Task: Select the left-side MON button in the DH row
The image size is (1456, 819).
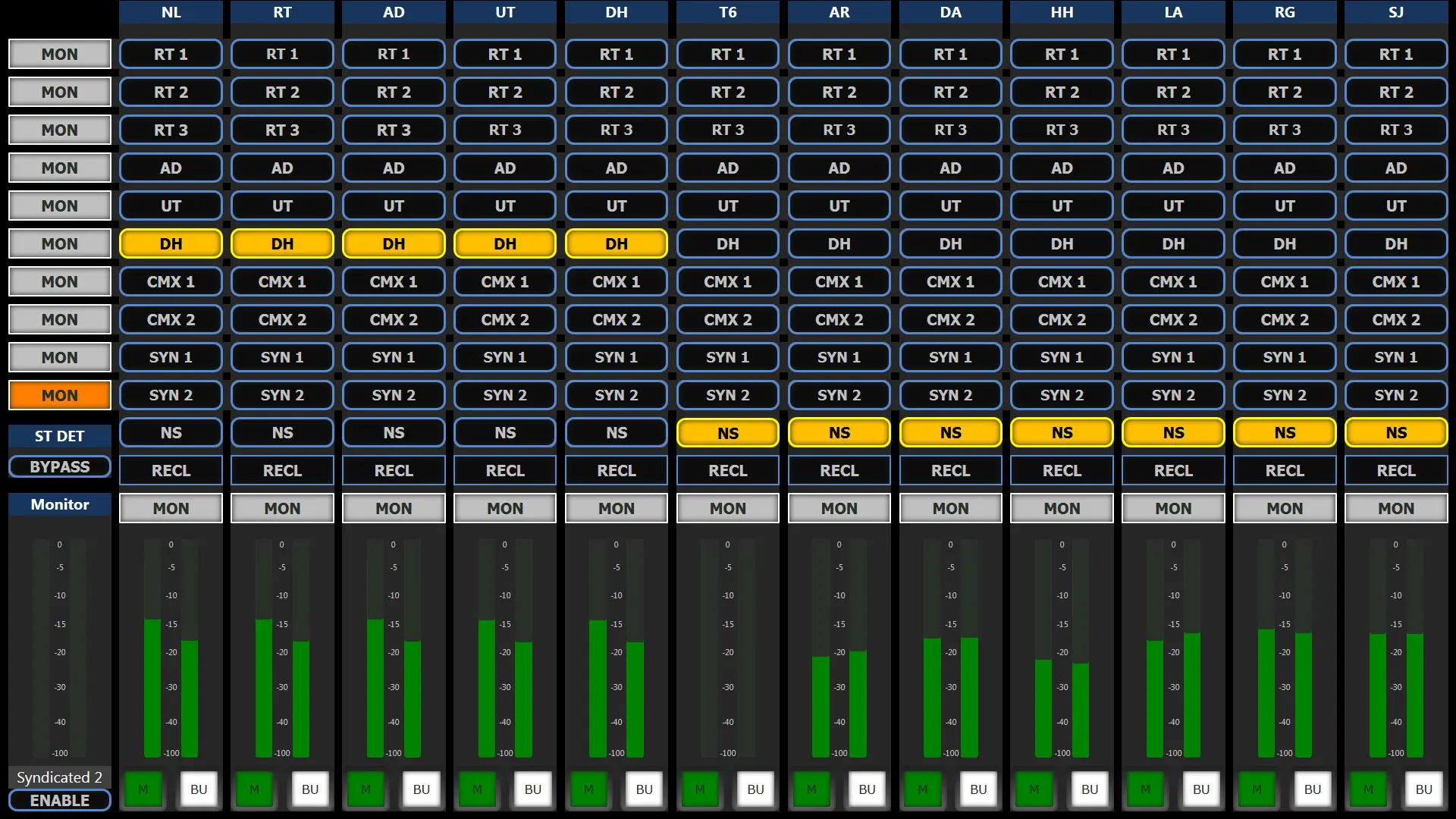Action: tap(60, 243)
